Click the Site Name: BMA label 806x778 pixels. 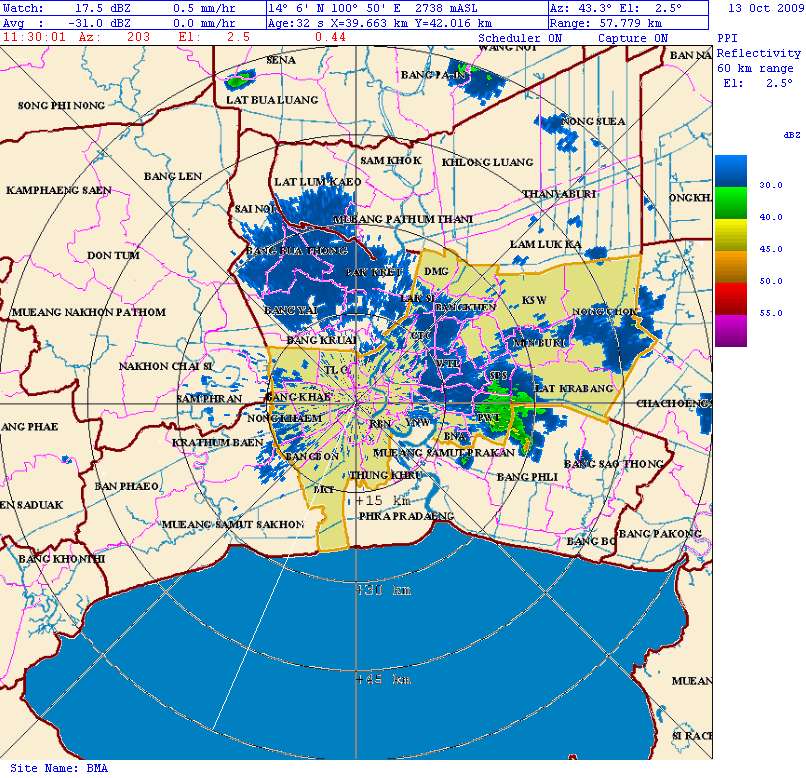(58, 768)
